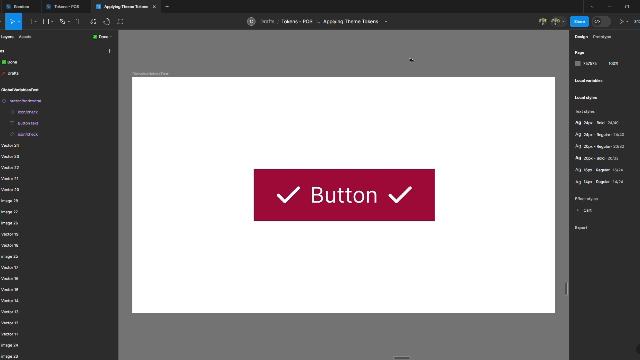Click the page background color swatch

[578, 64]
